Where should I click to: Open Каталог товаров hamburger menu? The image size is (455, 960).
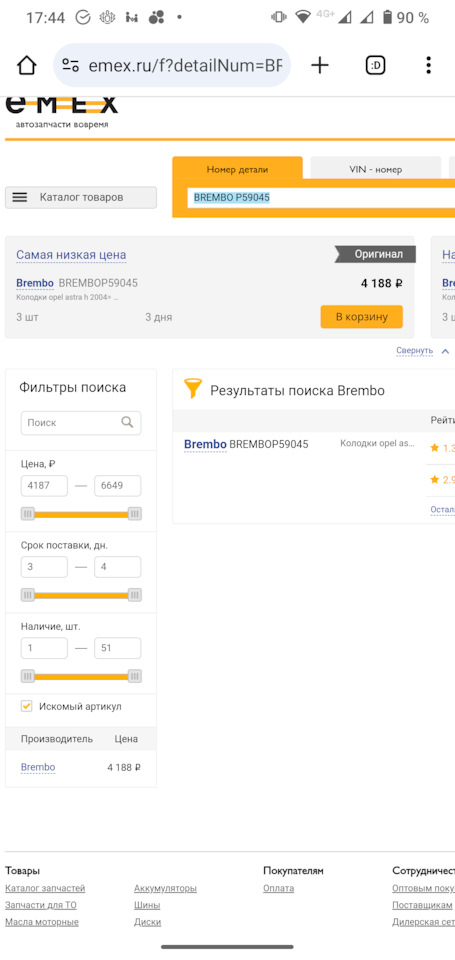pyautogui.click(x=81, y=198)
